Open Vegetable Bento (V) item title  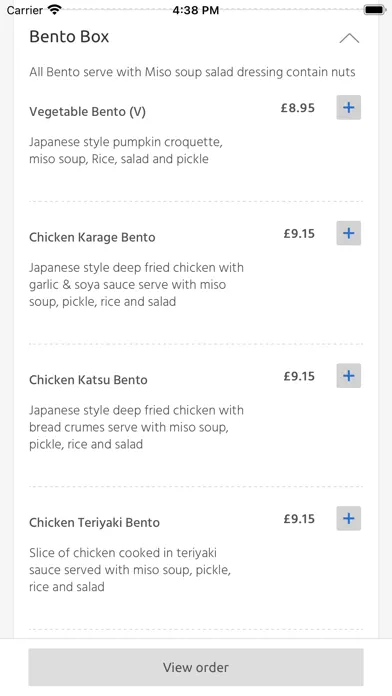pyautogui.click(x=87, y=111)
